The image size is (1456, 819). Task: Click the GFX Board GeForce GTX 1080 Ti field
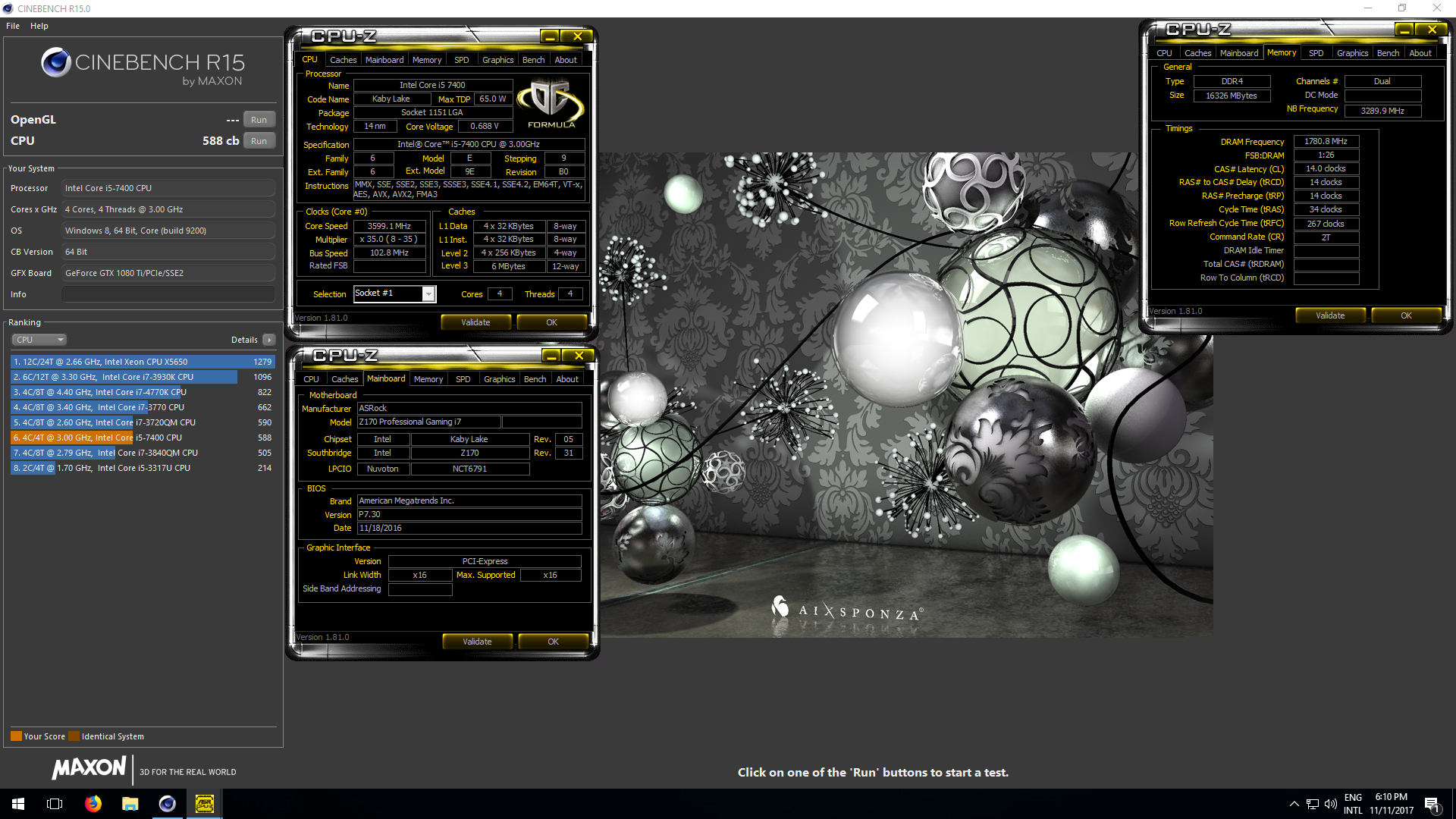(168, 273)
